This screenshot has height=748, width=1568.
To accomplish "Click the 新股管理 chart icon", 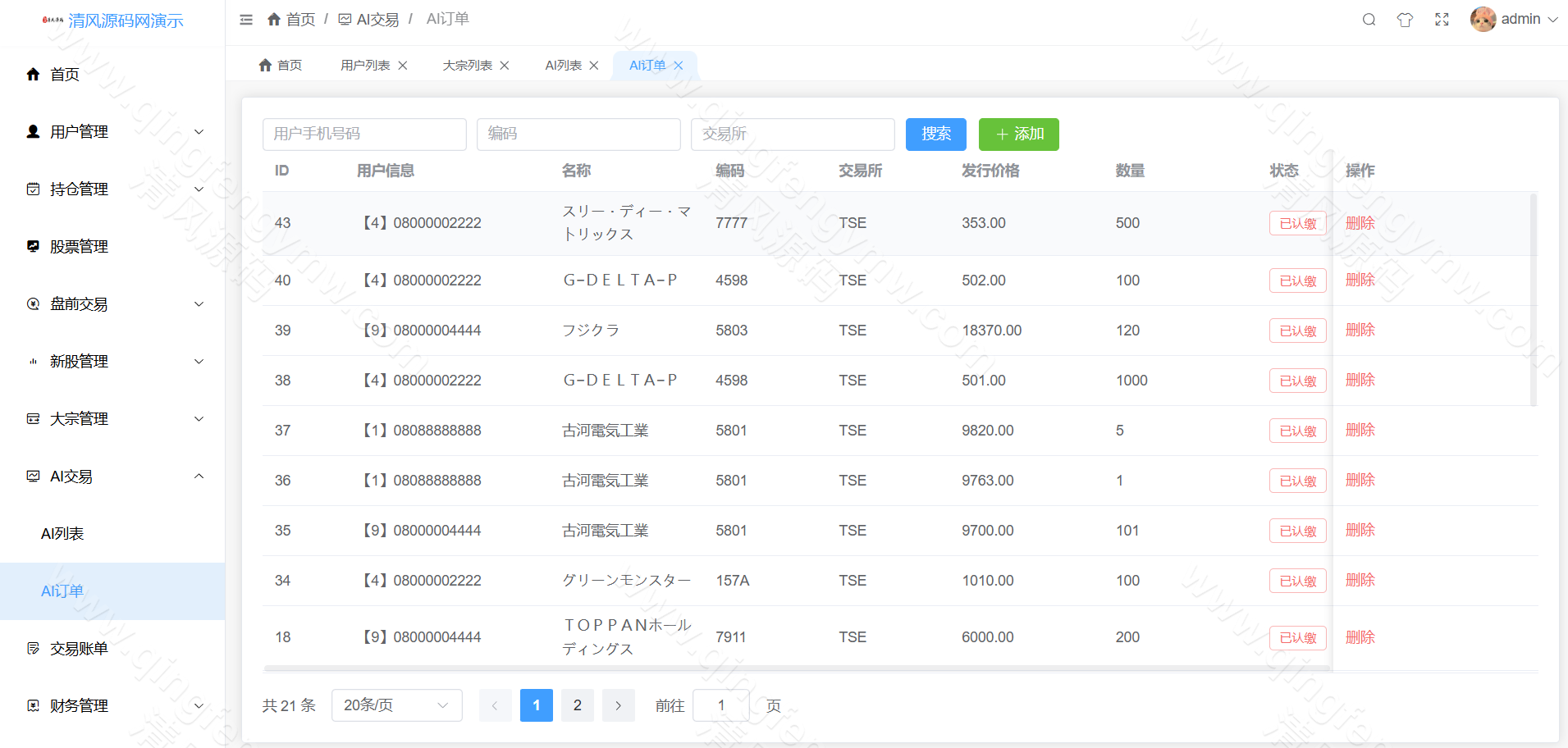I will (33, 361).
